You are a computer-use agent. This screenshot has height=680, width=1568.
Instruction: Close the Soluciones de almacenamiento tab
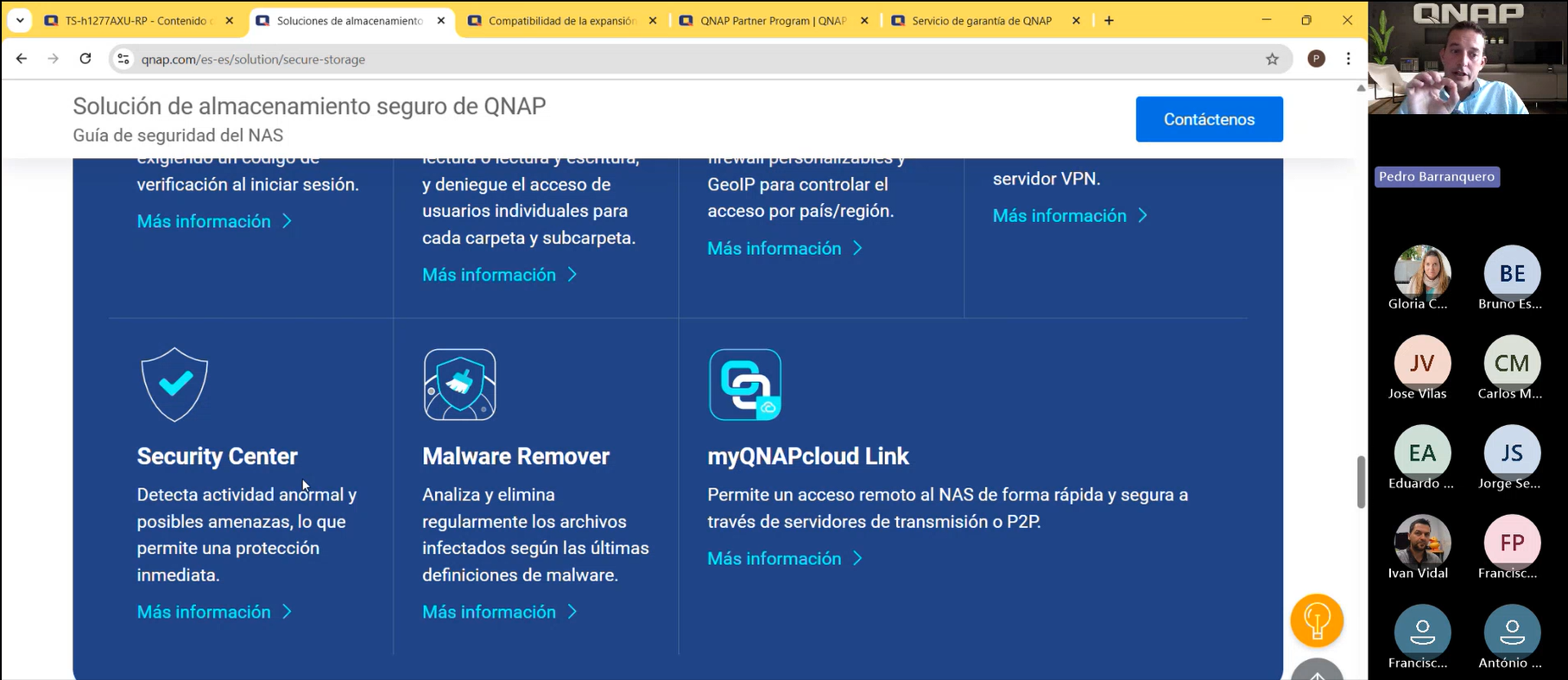(x=440, y=21)
